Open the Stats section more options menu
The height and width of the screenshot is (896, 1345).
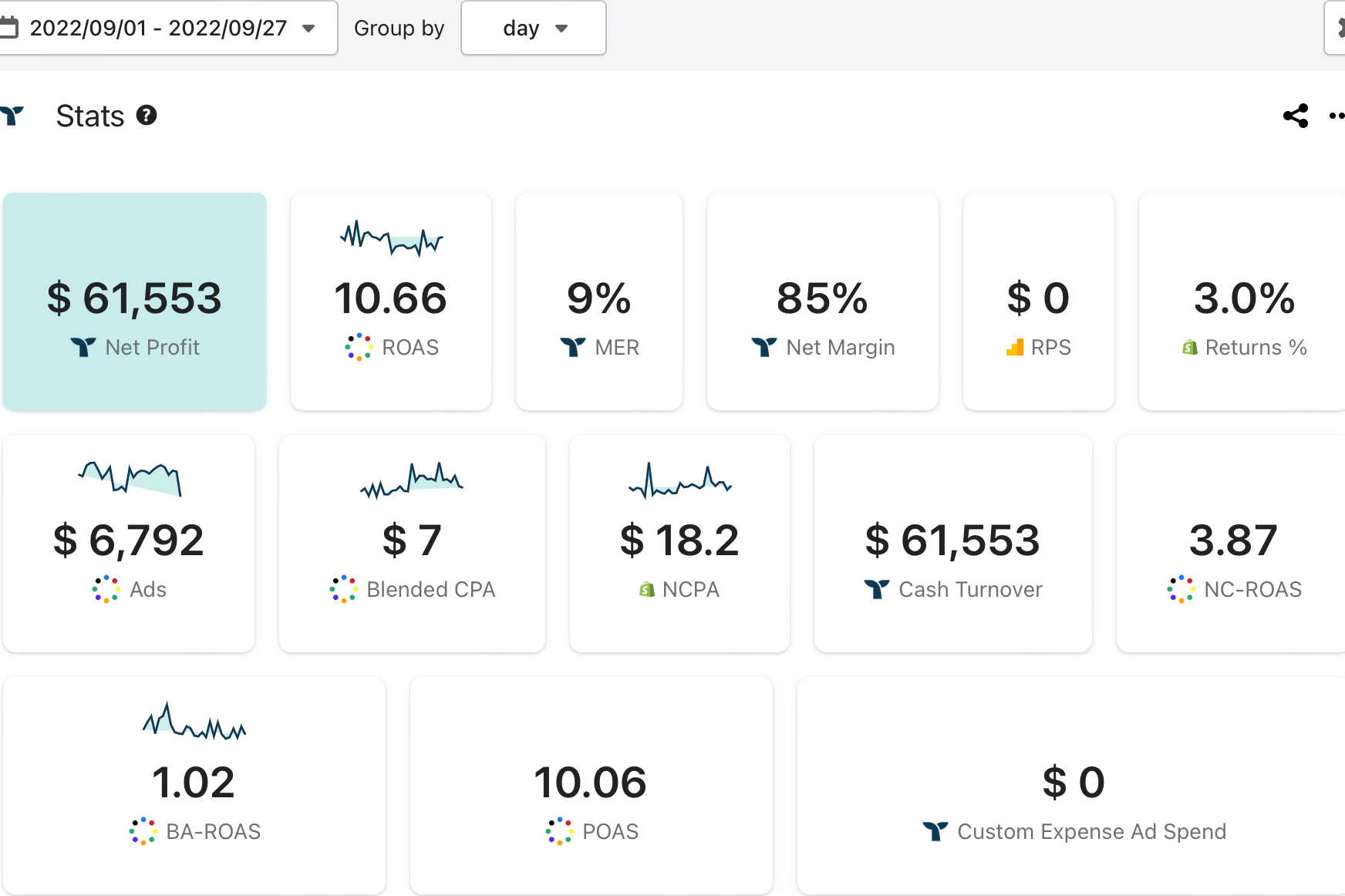[1337, 116]
